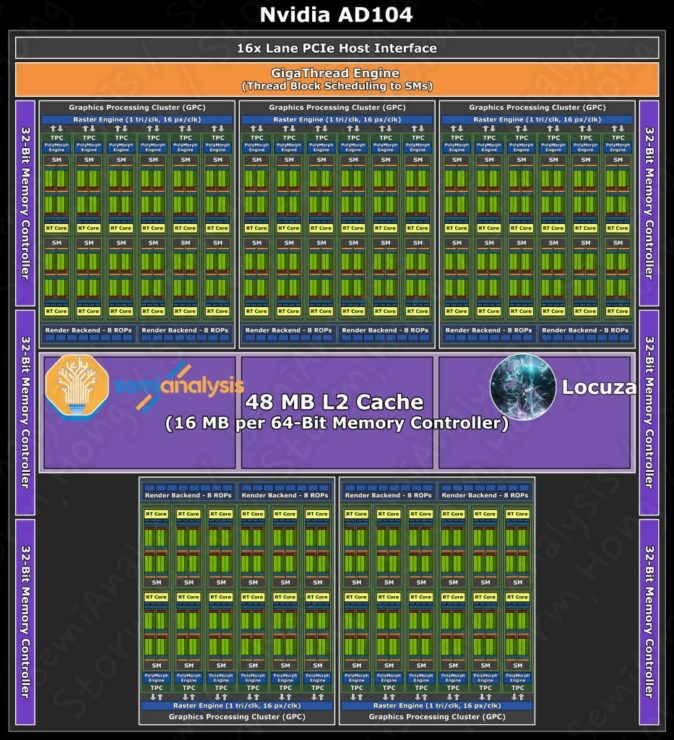This screenshot has height=740, width=674.
Task: Click first upper RT Core in top-left GPC
Action: click(x=57, y=228)
